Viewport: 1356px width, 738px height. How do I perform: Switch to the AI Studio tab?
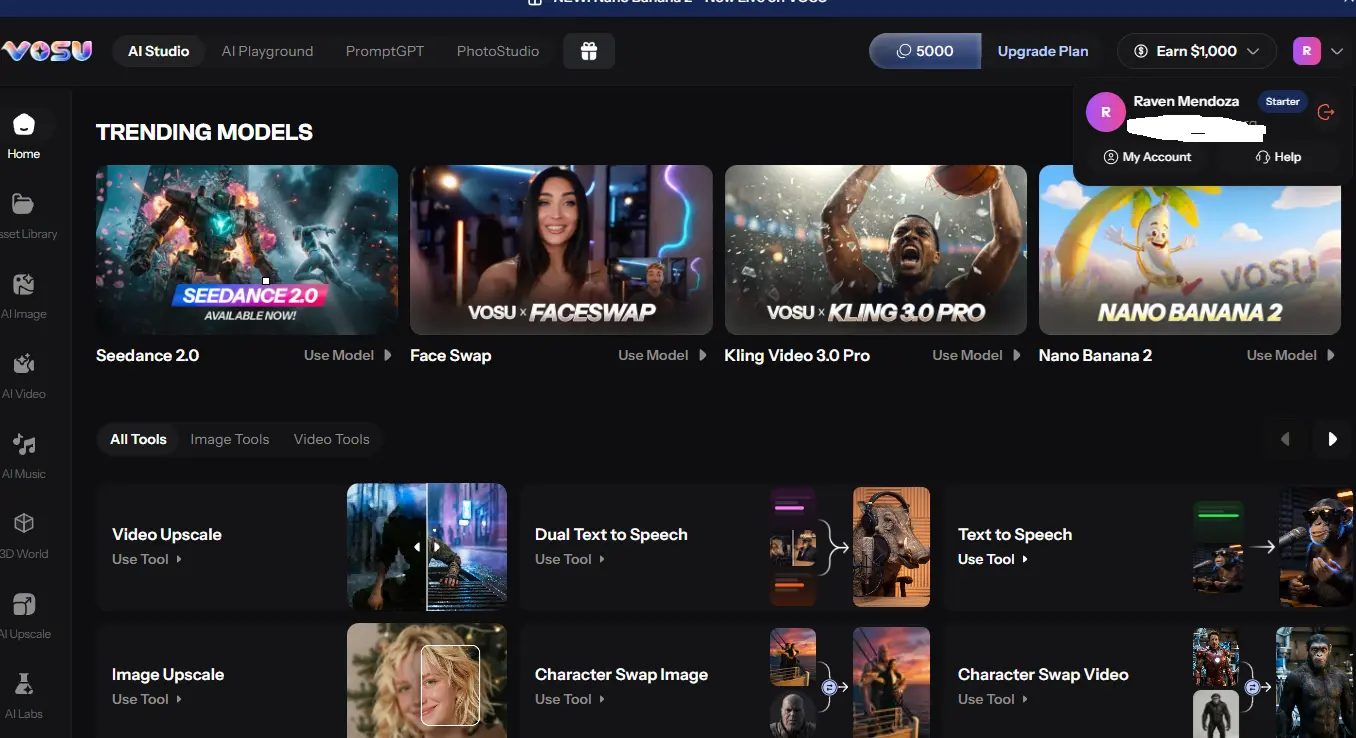(x=158, y=51)
